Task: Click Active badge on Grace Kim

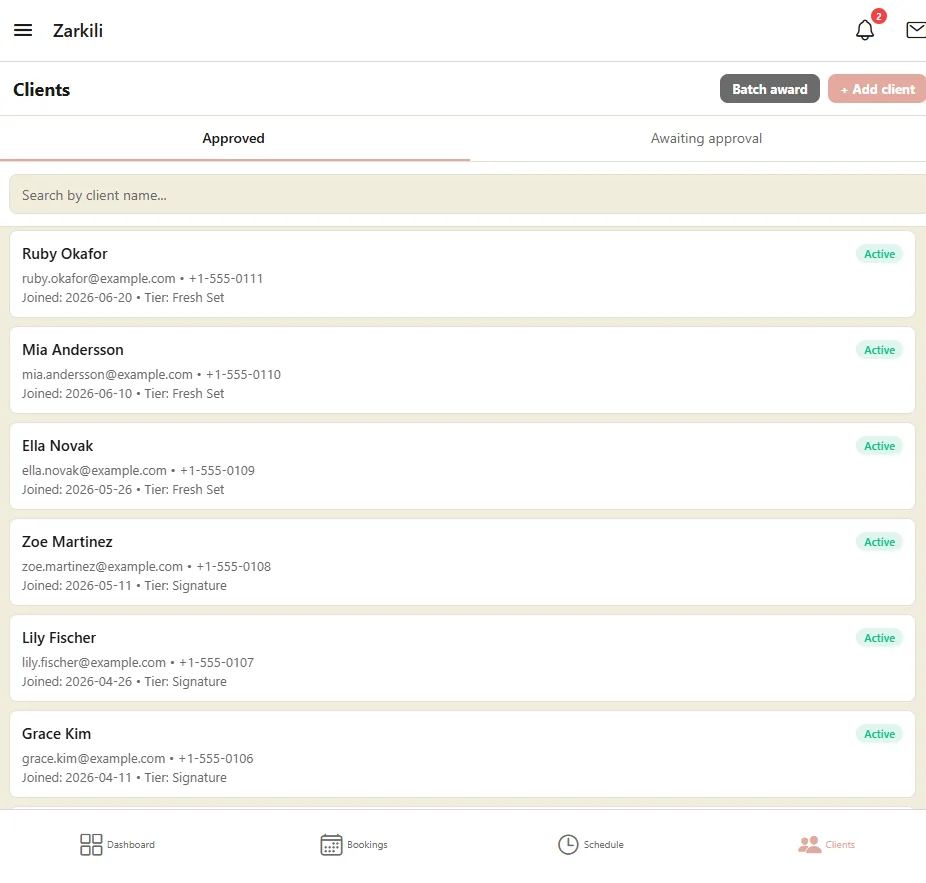Action: coord(879,734)
